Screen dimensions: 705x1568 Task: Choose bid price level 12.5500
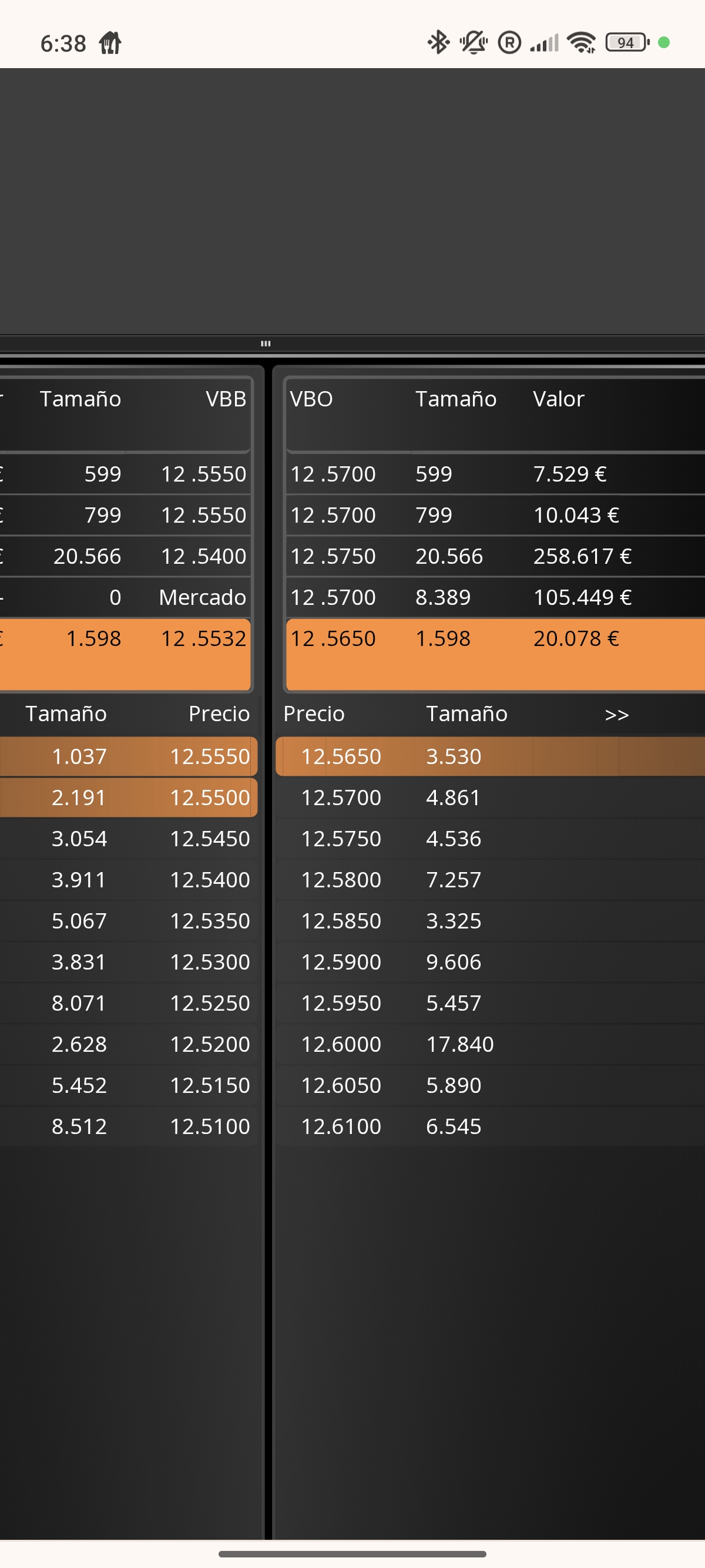pos(129,798)
